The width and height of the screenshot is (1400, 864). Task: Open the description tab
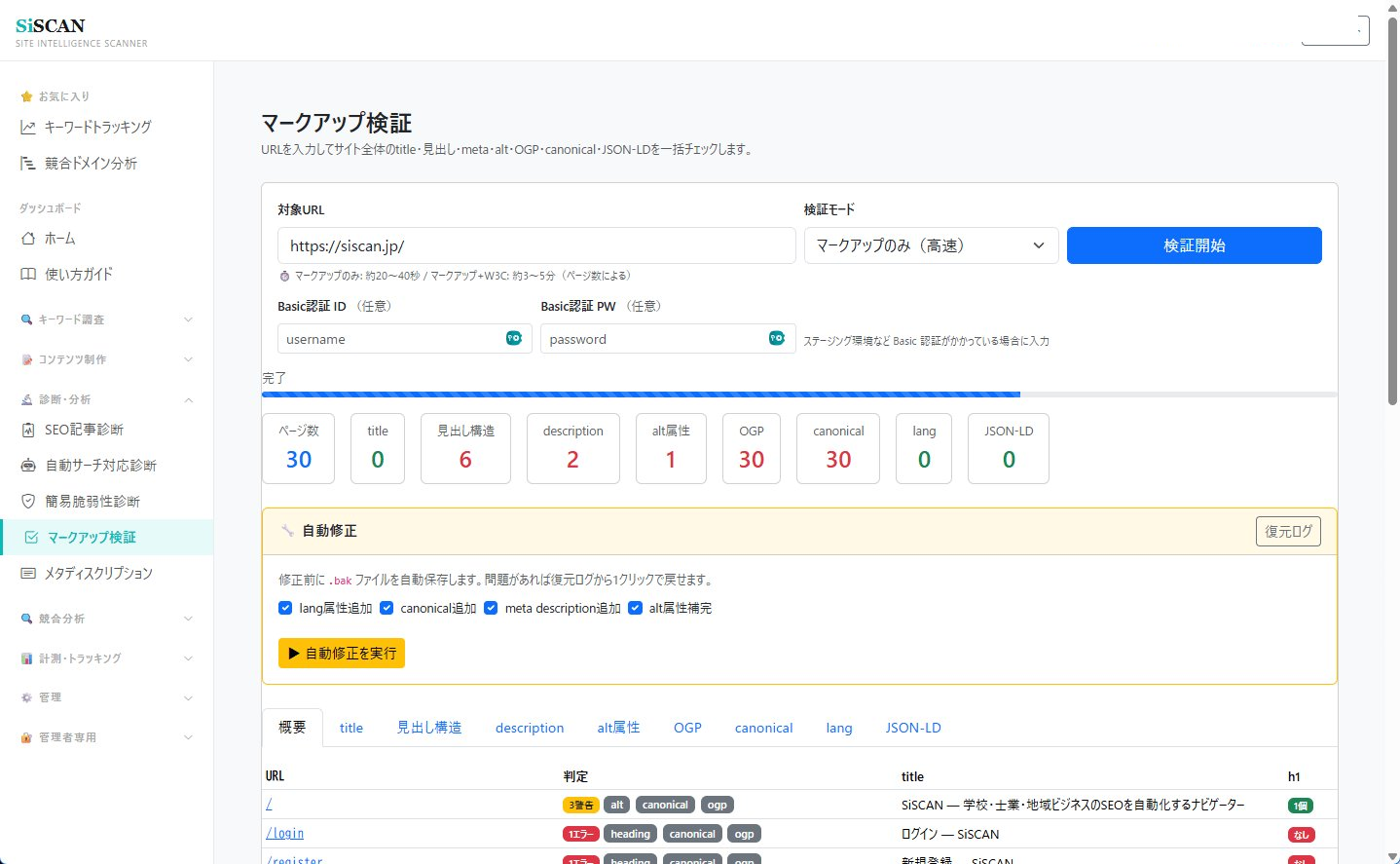pyautogui.click(x=530, y=728)
